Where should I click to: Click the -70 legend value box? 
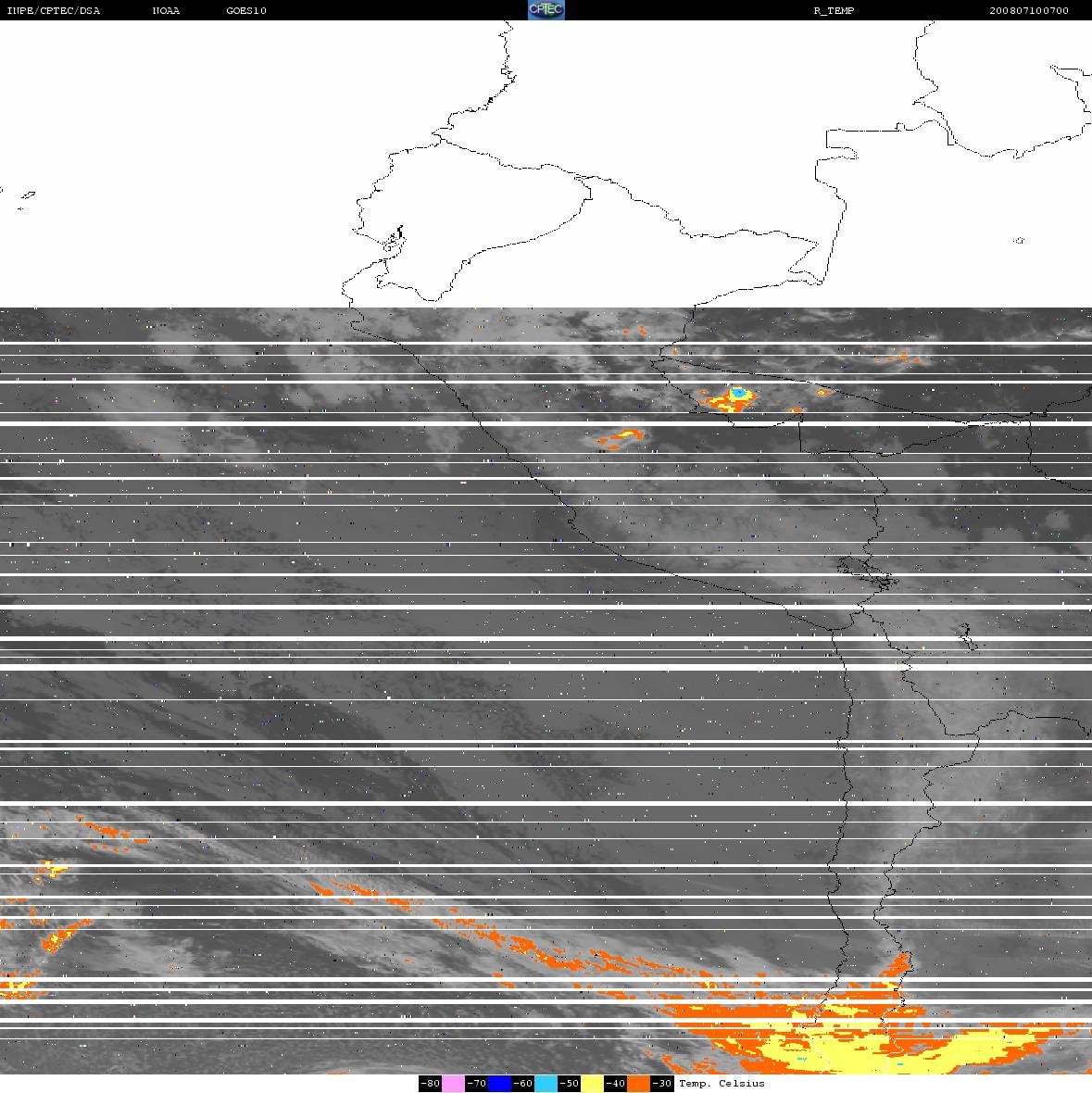click(x=476, y=1084)
